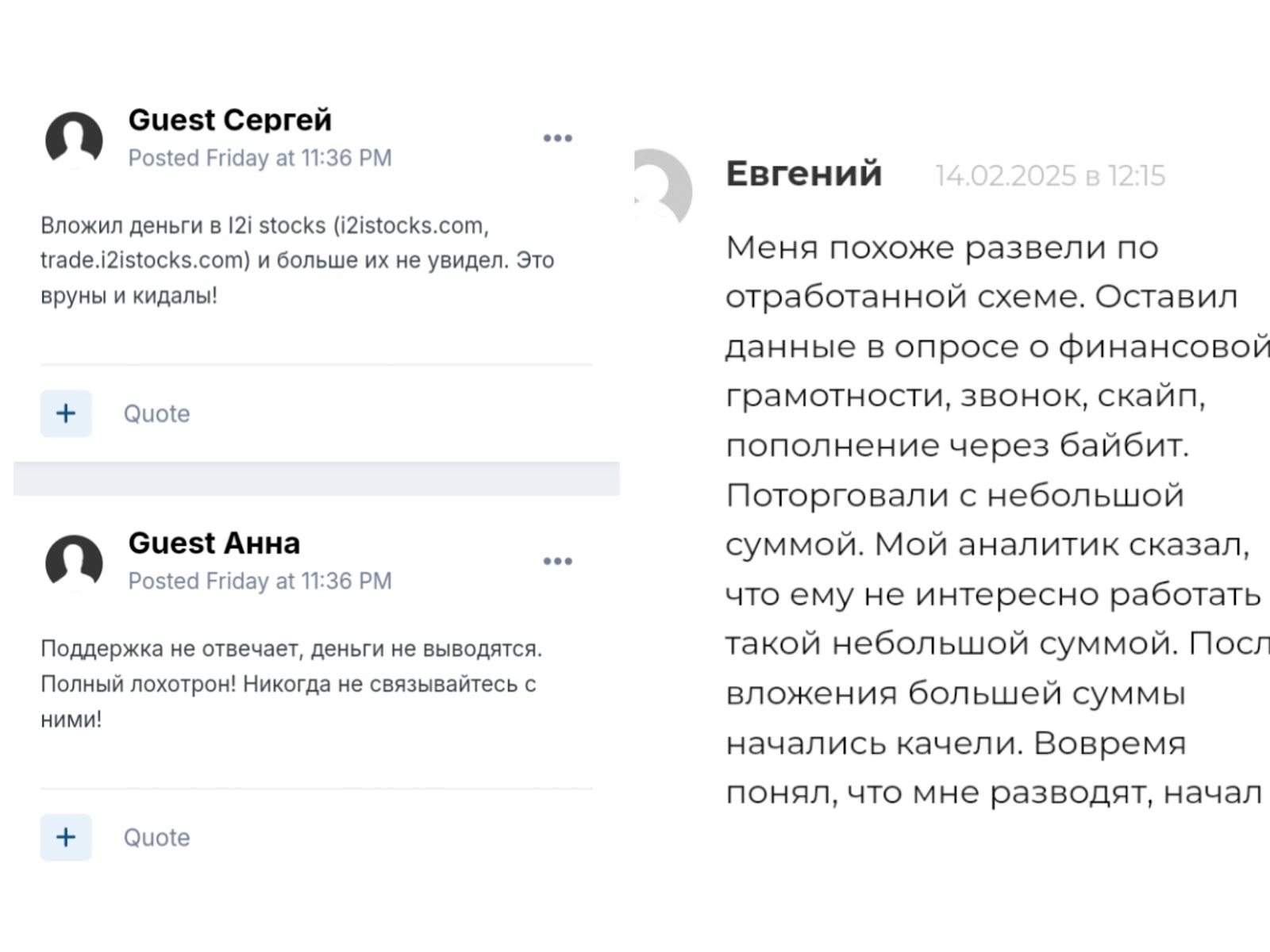Click Guest Анна's profile avatar

74,562
